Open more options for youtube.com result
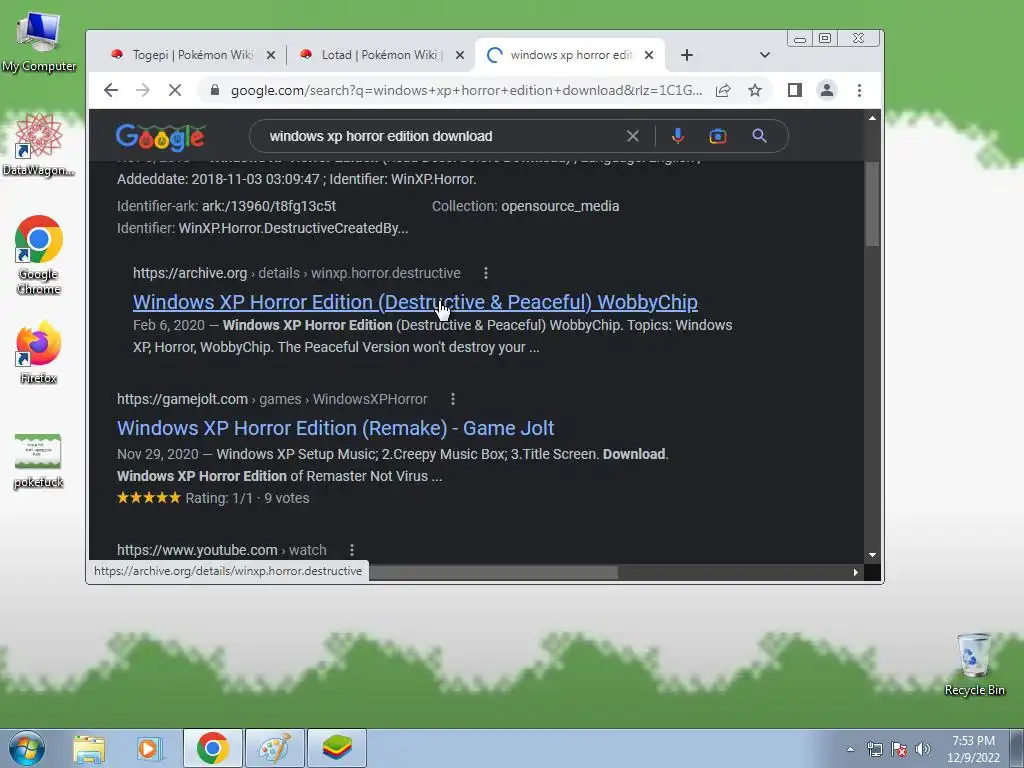The width and height of the screenshot is (1024, 768). pyautogui.click(x=351, y=550)
